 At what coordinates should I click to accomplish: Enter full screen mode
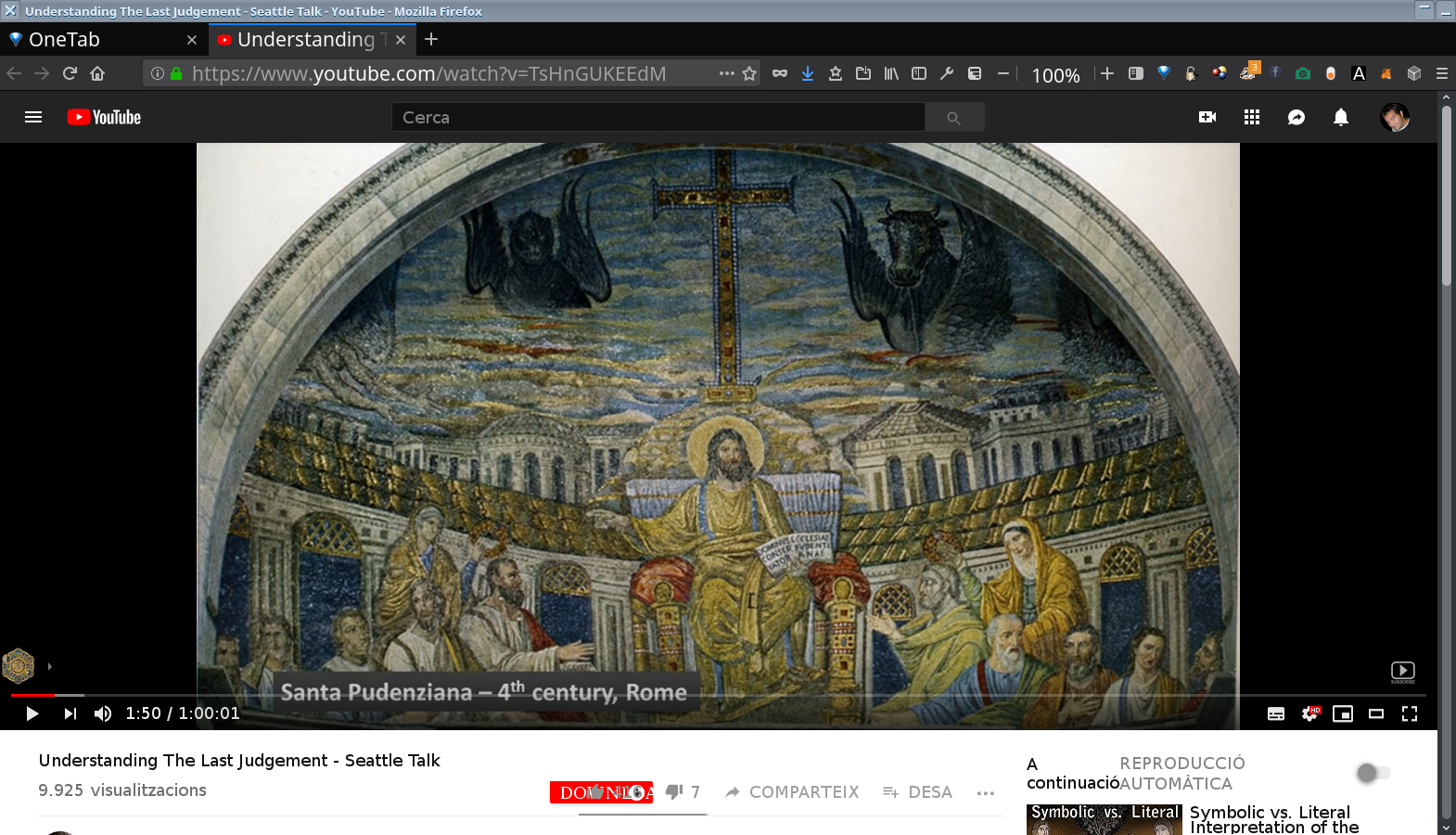(x=1410, y=713)
